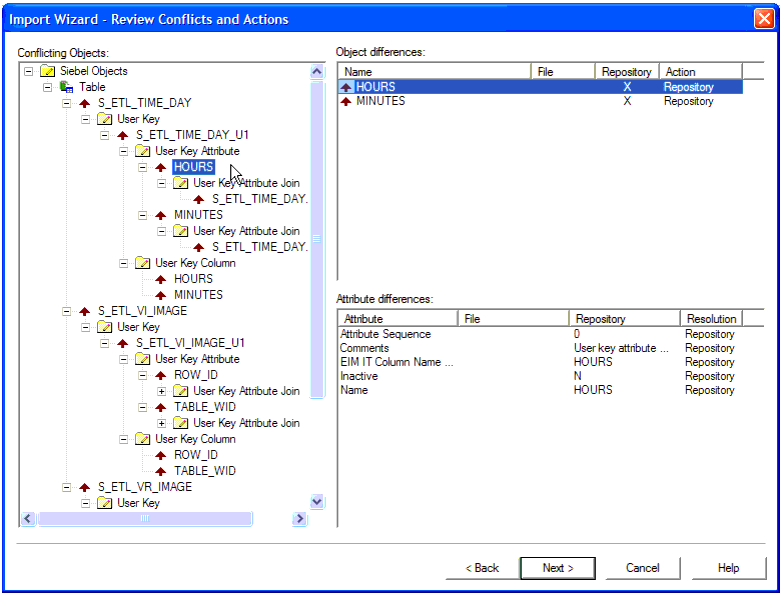Click red arrow icon beside S_ETL_VR_IMAGE

(85, 487)
